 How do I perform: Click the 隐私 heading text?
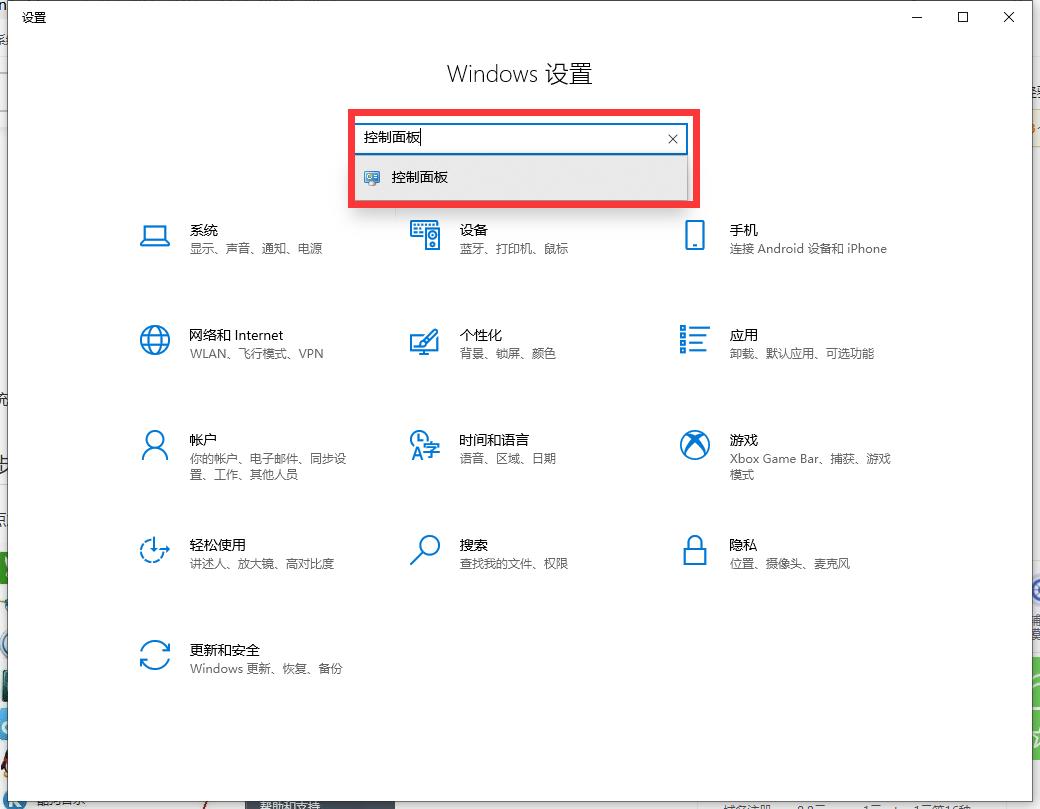[x=743, y=545]
